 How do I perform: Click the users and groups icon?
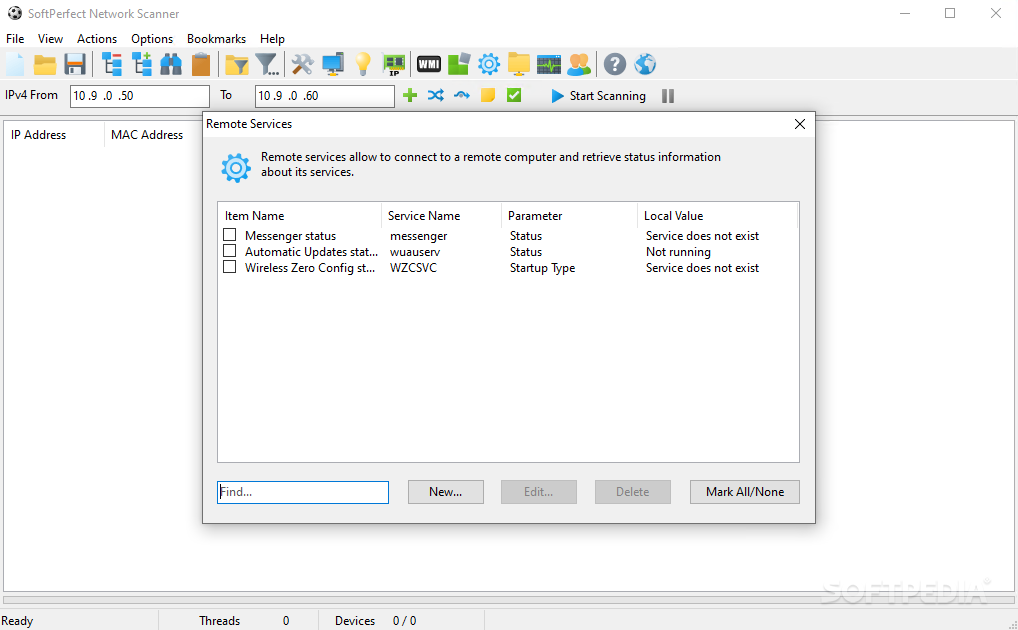click(579, 64)
